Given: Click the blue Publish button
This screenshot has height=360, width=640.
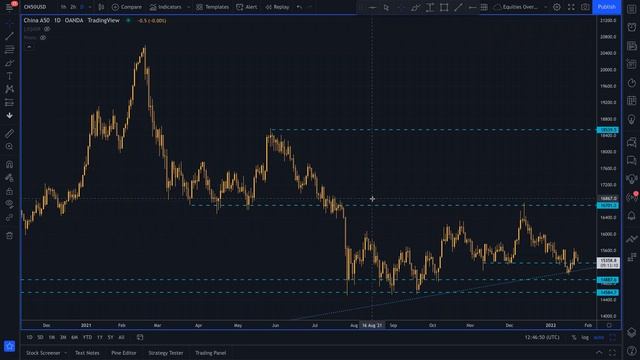Looking at the screenshot, I should point(607,7).
